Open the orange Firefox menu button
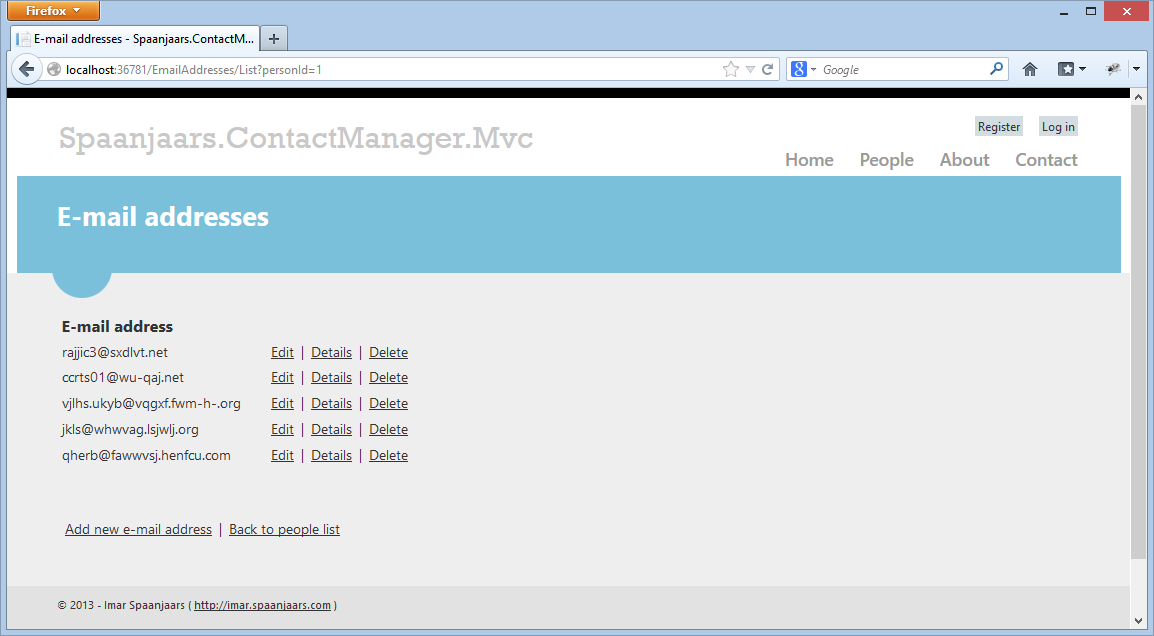The width and height of the screenshot is (1154, 636). point(53,11)
